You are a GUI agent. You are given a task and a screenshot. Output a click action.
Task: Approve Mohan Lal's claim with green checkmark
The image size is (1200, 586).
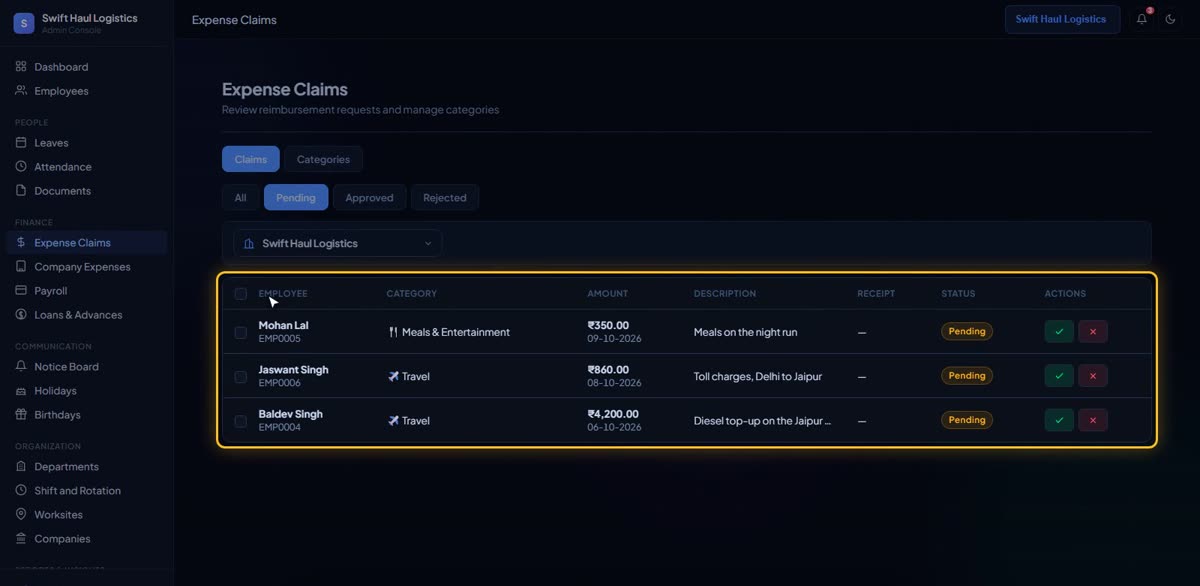(x=1059, y=332)
